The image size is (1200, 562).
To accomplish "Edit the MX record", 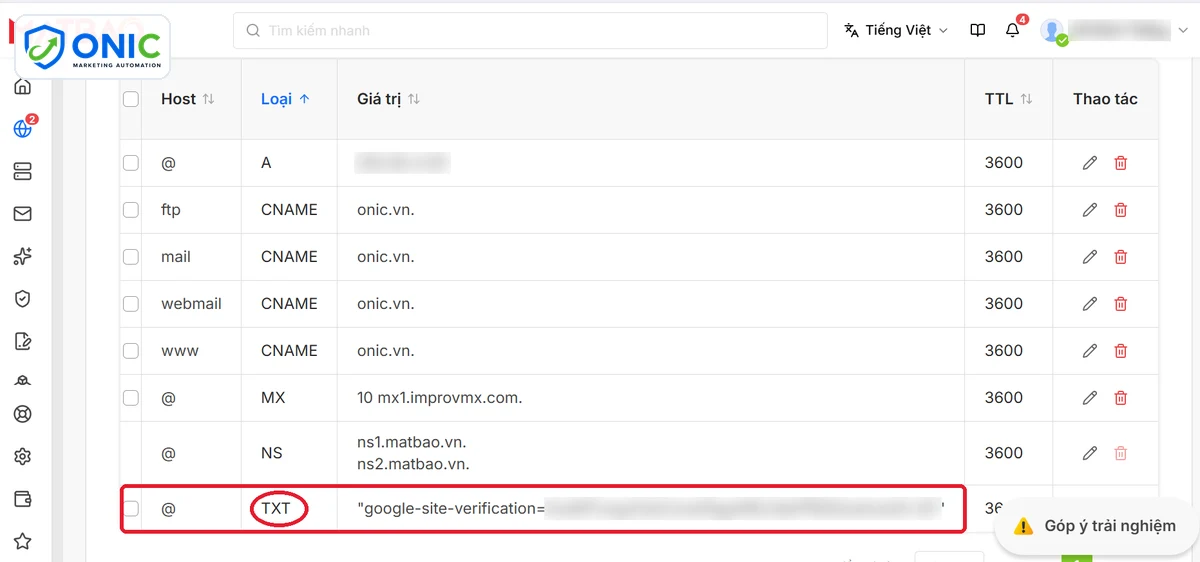I will [x=1090, y=398].
